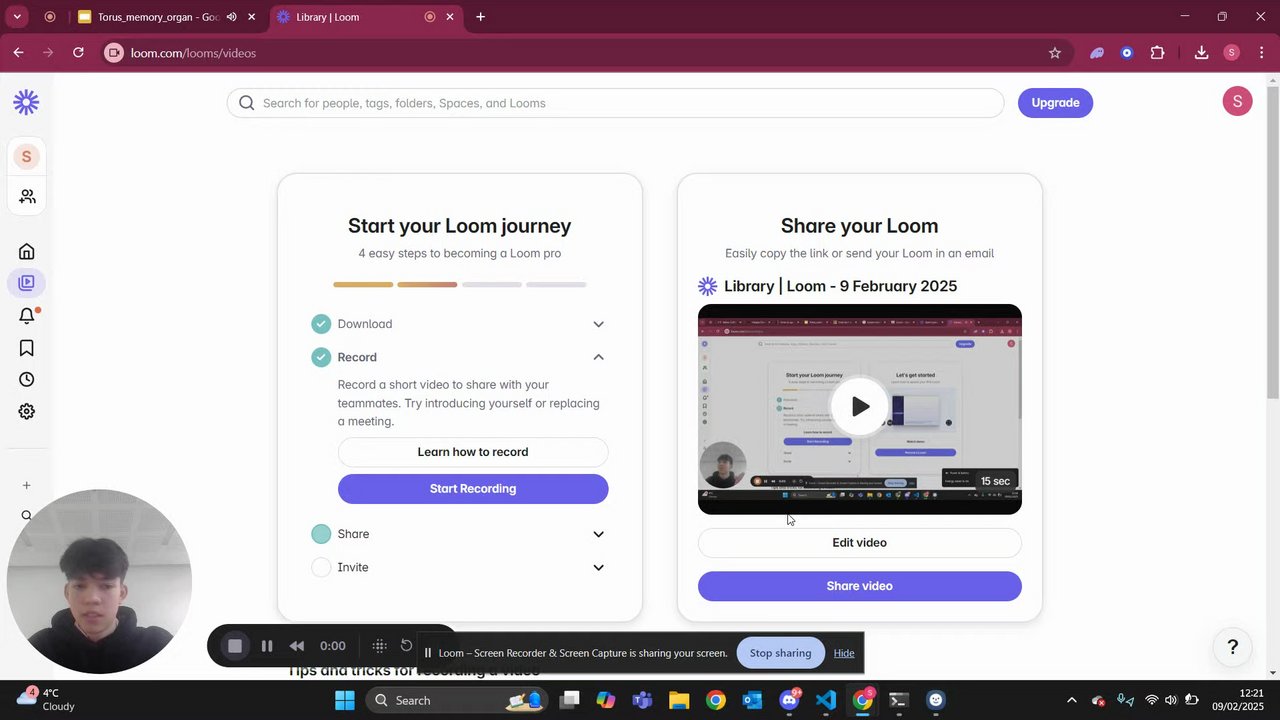Toggle the Record step checkmark
Screen dimensions: 1280x720
coord(321,357)
